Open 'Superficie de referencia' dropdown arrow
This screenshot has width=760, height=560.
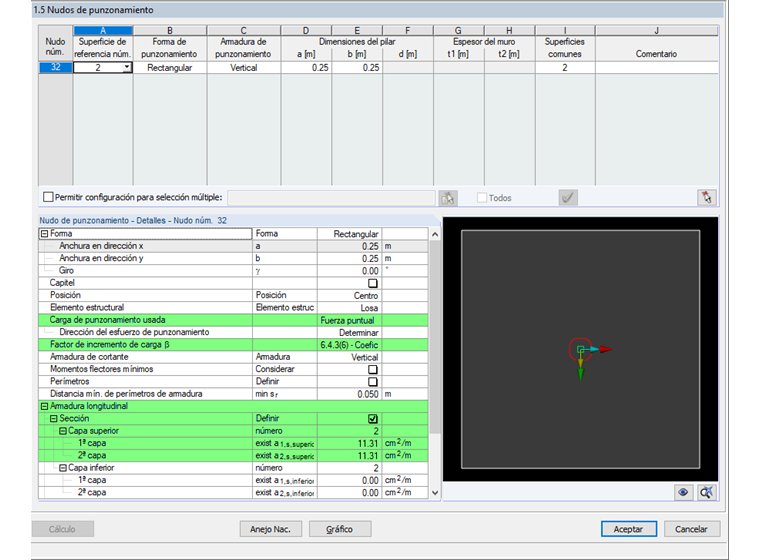127,67
